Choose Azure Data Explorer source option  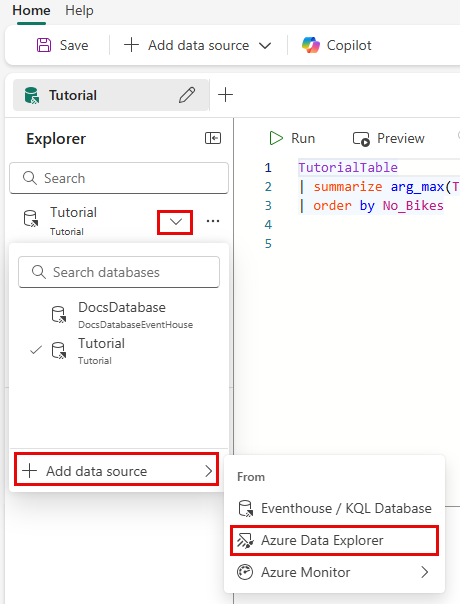334,540
